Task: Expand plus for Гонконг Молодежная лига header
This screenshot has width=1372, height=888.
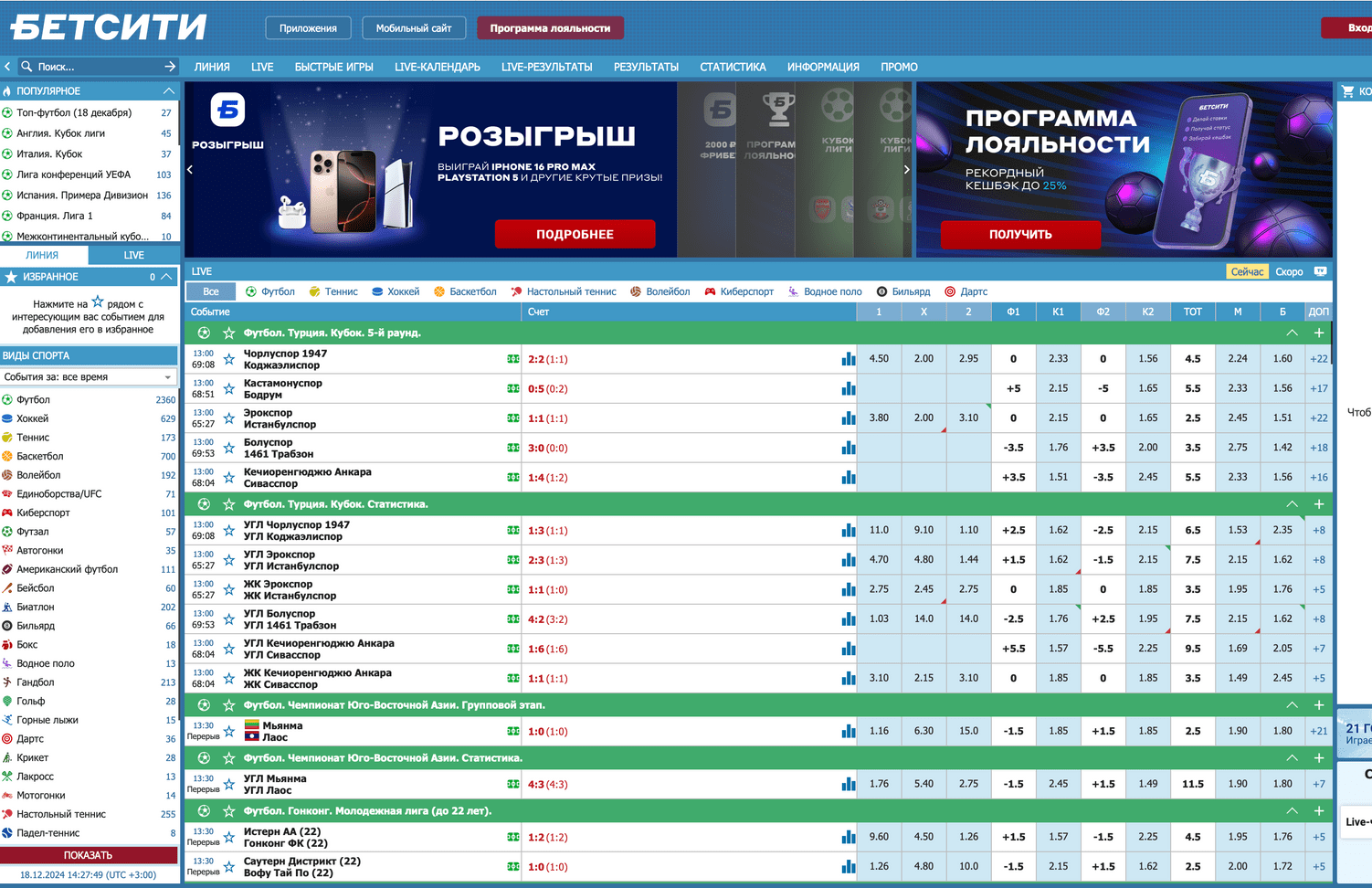Action: coord(1319,811)
